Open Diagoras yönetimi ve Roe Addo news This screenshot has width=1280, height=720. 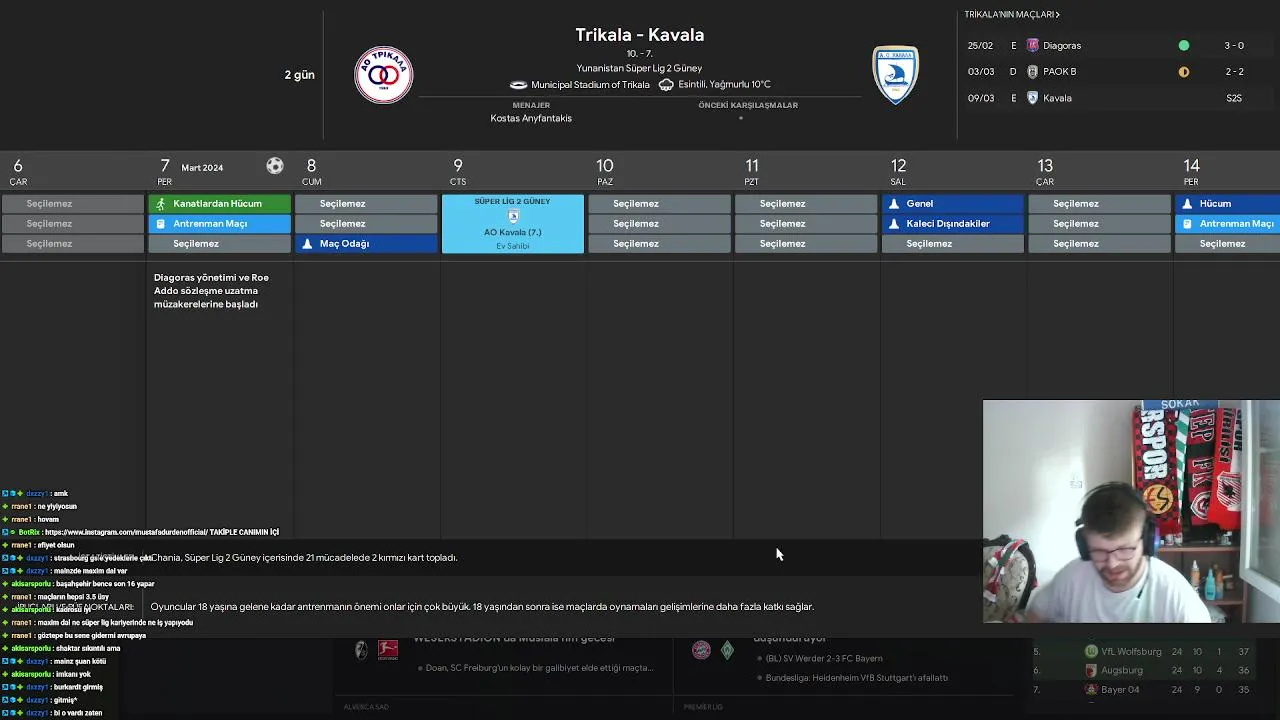211,290
